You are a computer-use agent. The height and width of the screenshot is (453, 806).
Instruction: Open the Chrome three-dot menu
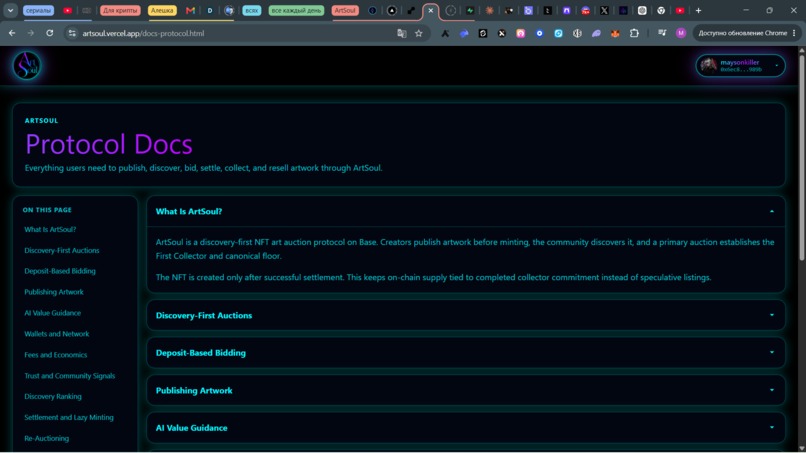coord(794,33)
